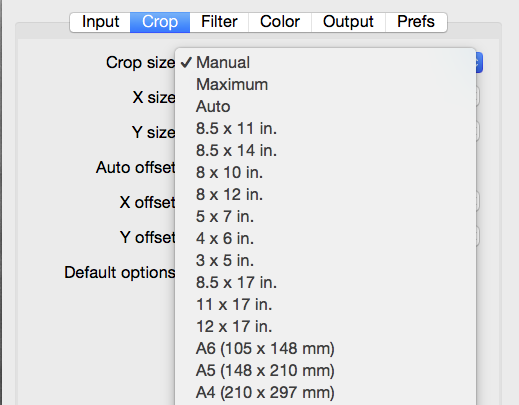Viewport: 519px width, 405px height.
Task: Select A5 (148 x 210 mm) option
Action: [325, 370]
